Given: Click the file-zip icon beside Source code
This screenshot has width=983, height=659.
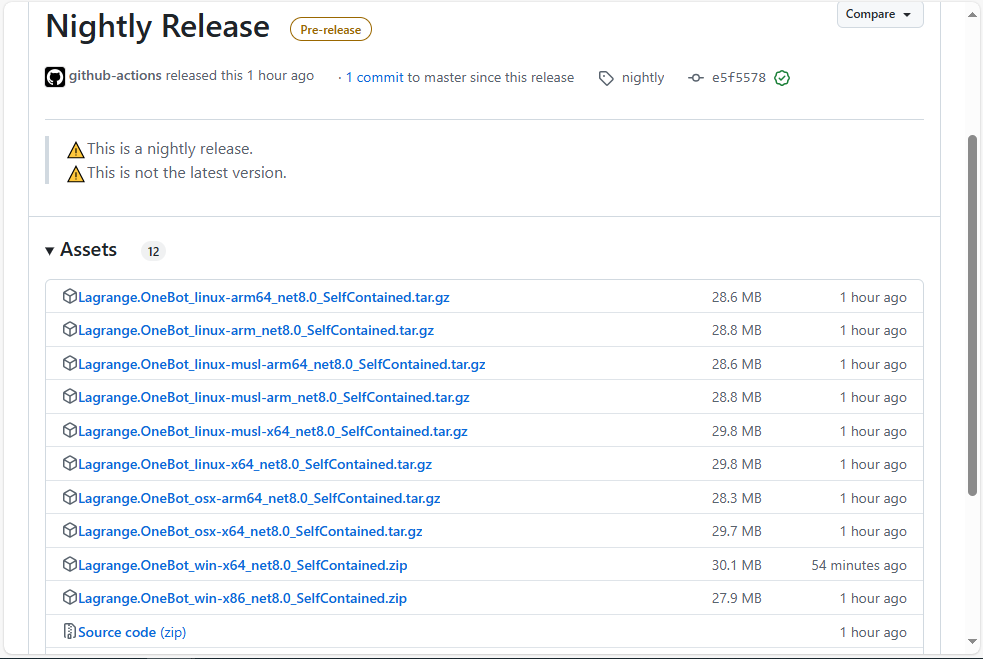Looking at the screenshot, I should coord(70,632).
